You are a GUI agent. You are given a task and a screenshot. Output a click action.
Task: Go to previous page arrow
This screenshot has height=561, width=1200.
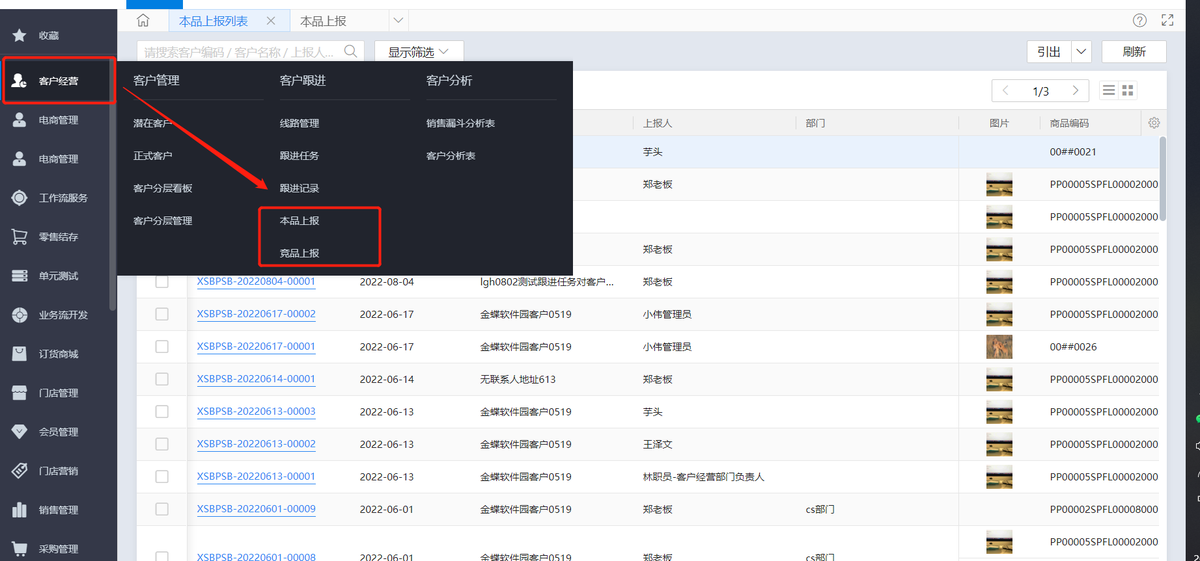1006,91
